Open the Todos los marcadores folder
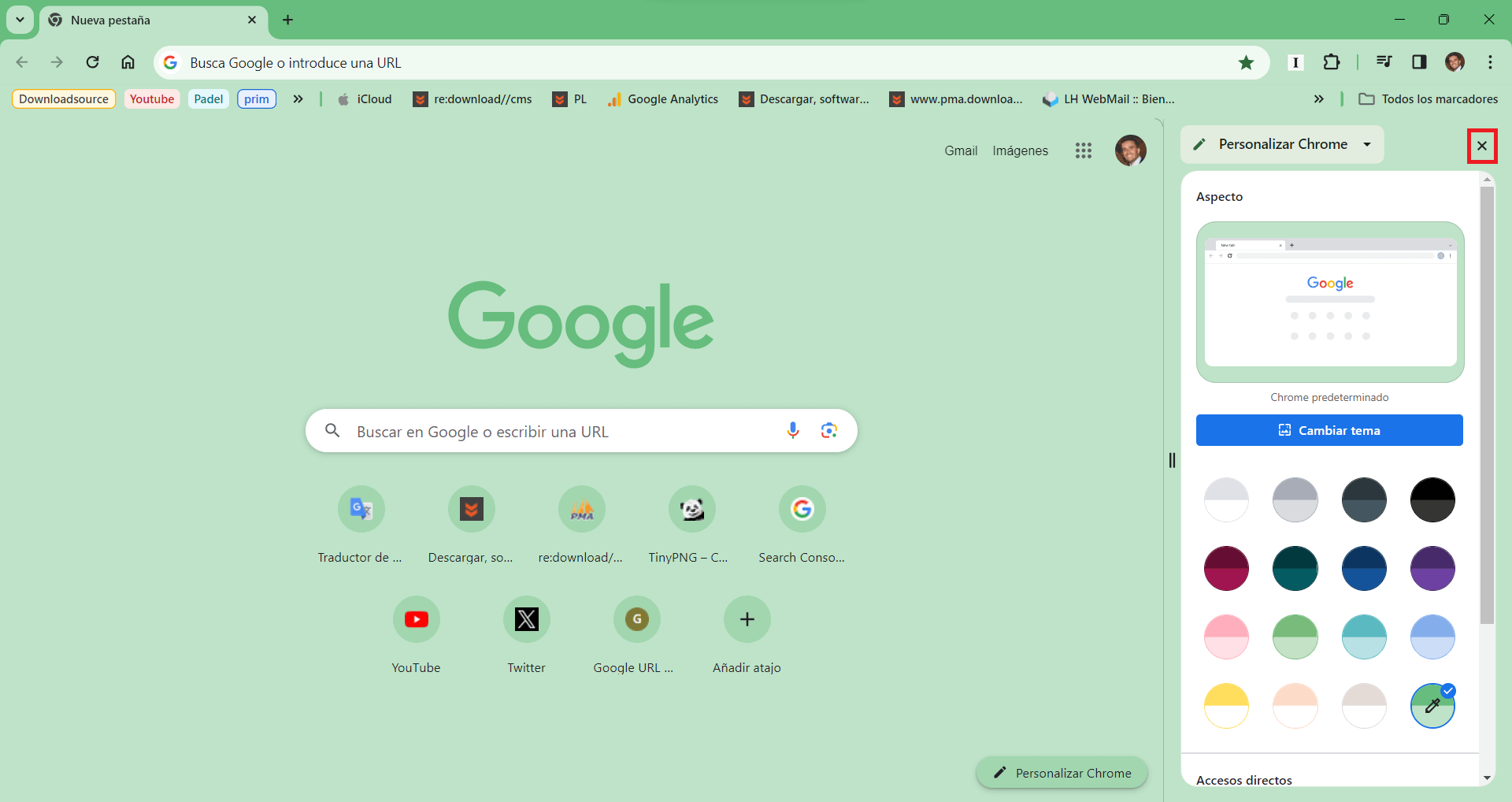The width and height of the screenshot is (1512, 802). click(x=1428, y=98)
